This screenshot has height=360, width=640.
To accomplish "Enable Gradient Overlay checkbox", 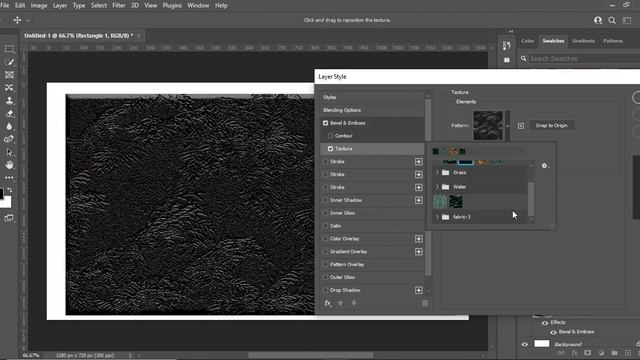I will pos(325,251).
